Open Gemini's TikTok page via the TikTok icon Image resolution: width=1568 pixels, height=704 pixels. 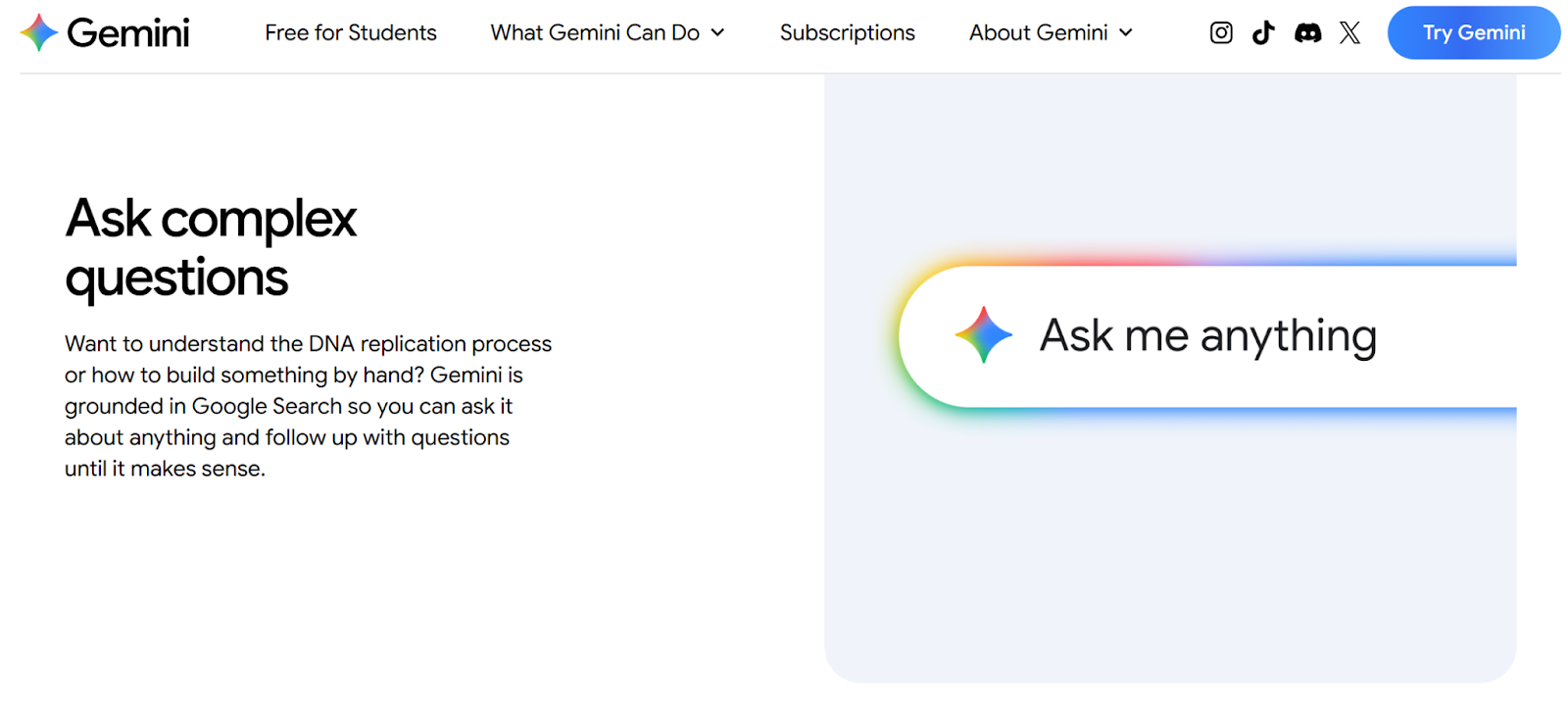tap(1263, 32)
